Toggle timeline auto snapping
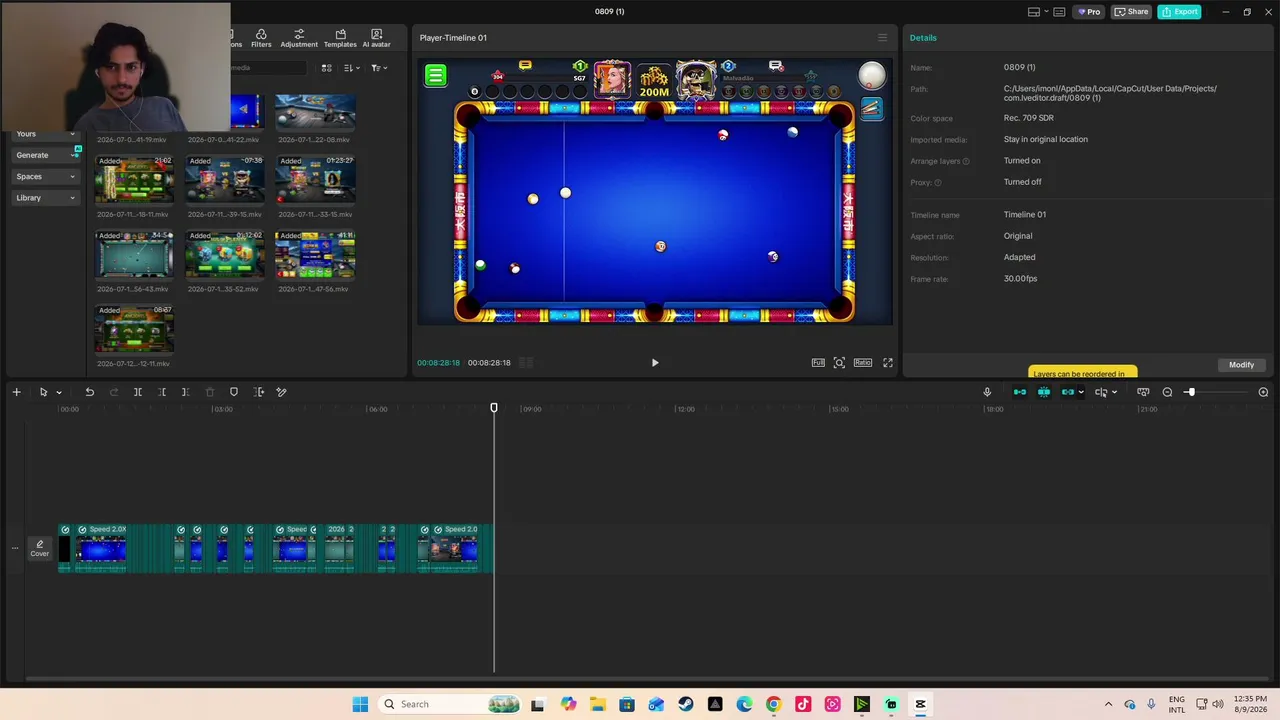1280x720 pixels. [x=1044, y=392]
